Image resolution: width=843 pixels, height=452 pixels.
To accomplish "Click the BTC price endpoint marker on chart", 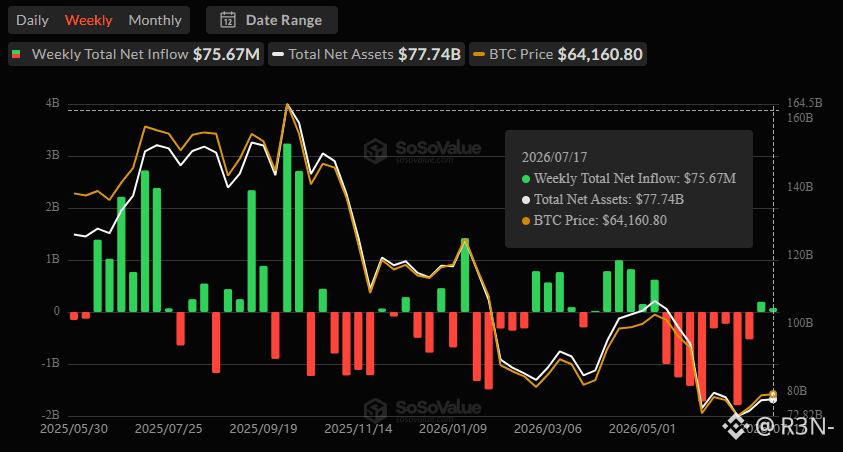I will point(773,394).
